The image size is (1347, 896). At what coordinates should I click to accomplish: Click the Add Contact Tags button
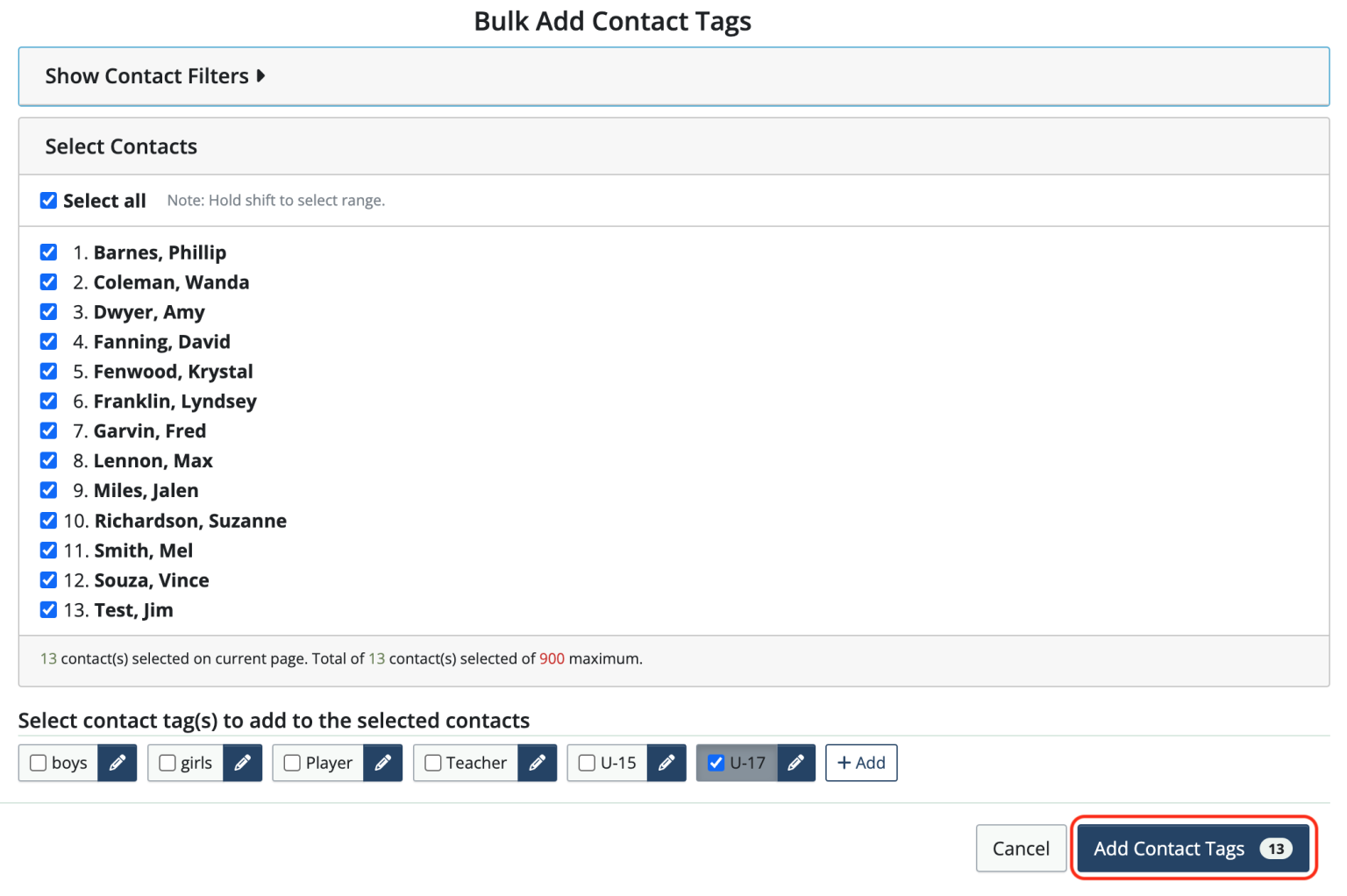pyautogui.click(x=1192, y=848)
